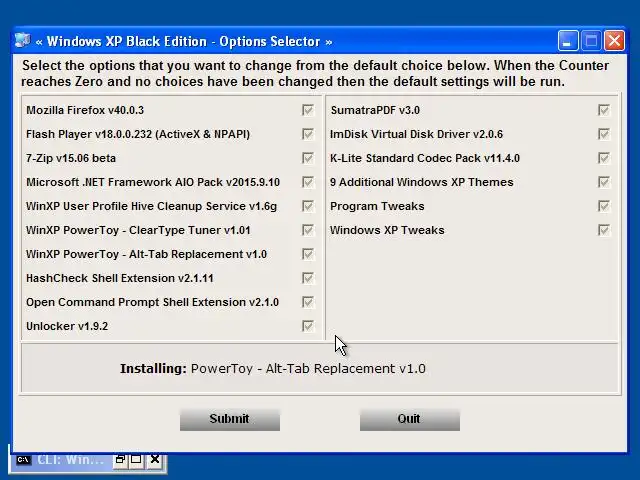This screenshot has width=640, height=480.
Task: Click the Quit button
Action: [x=410, y=419]
